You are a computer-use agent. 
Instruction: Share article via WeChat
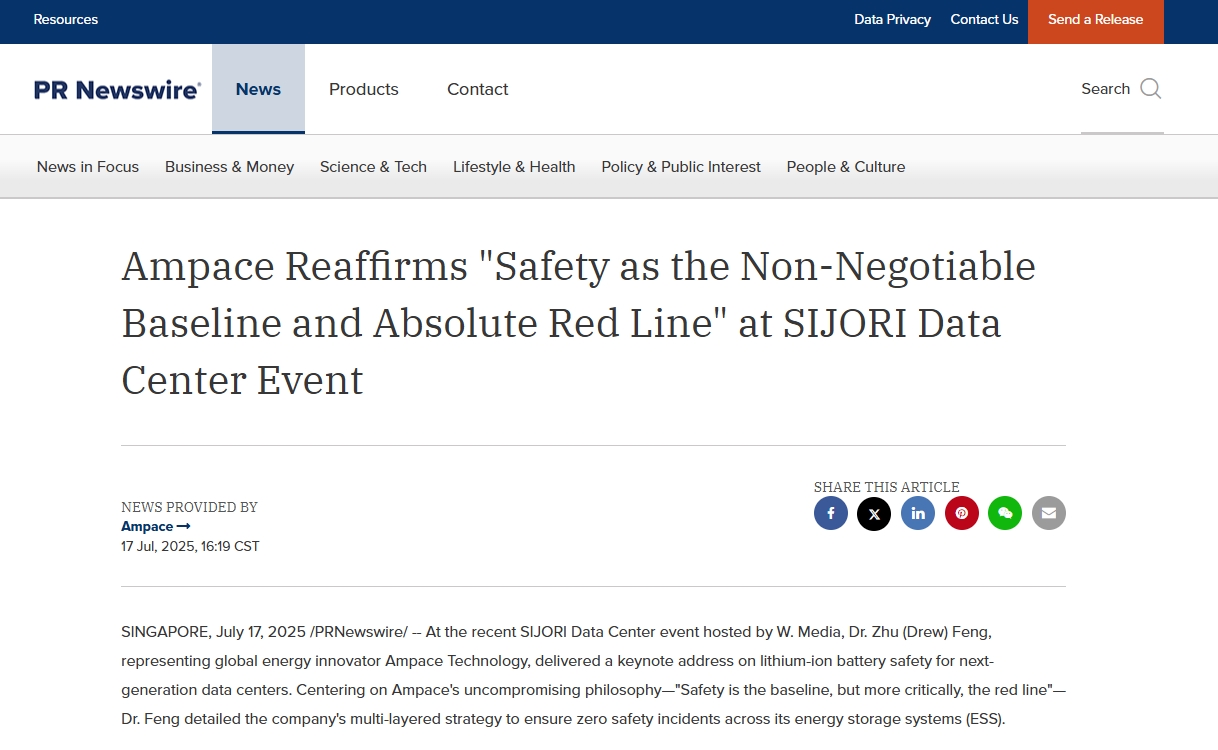point(1005,513)
